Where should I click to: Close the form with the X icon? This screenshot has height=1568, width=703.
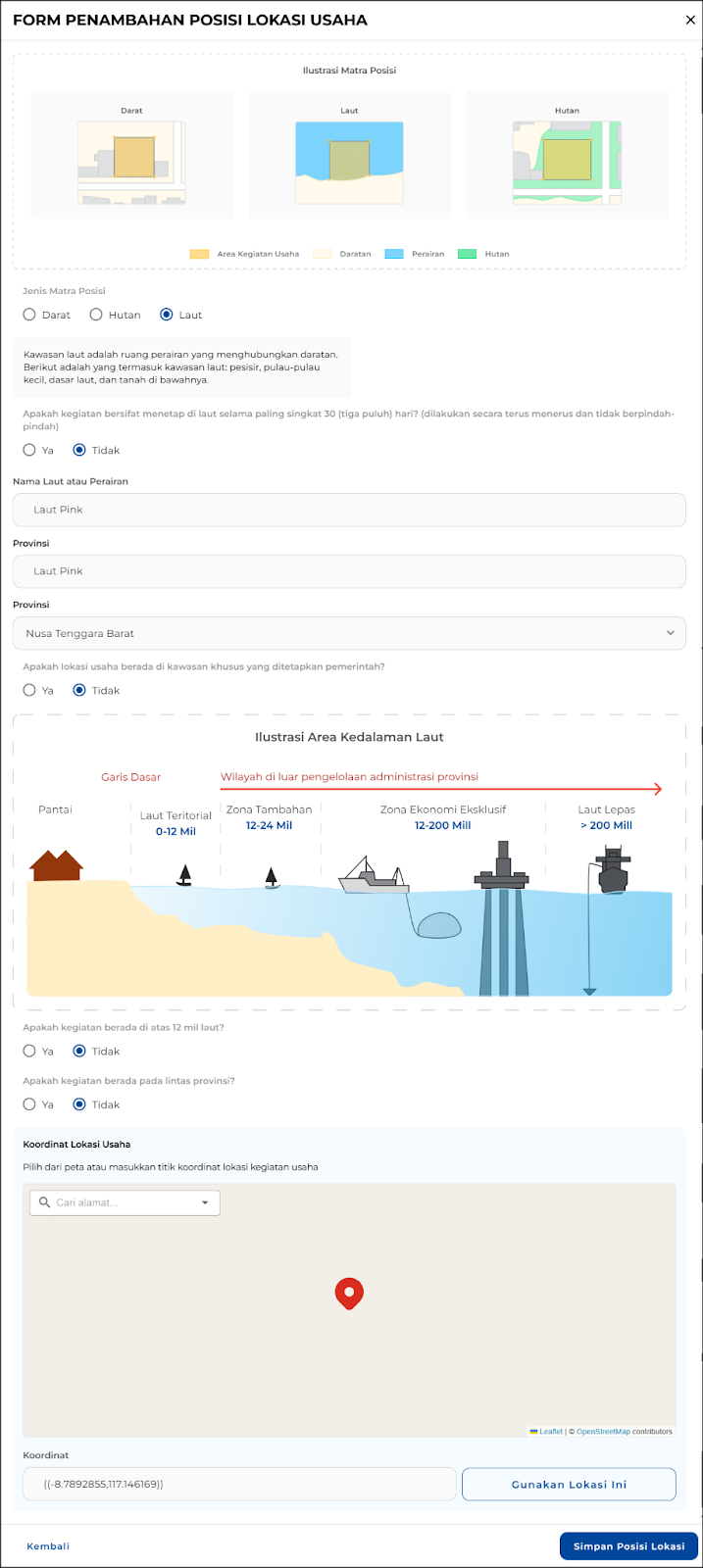(690, 20)
